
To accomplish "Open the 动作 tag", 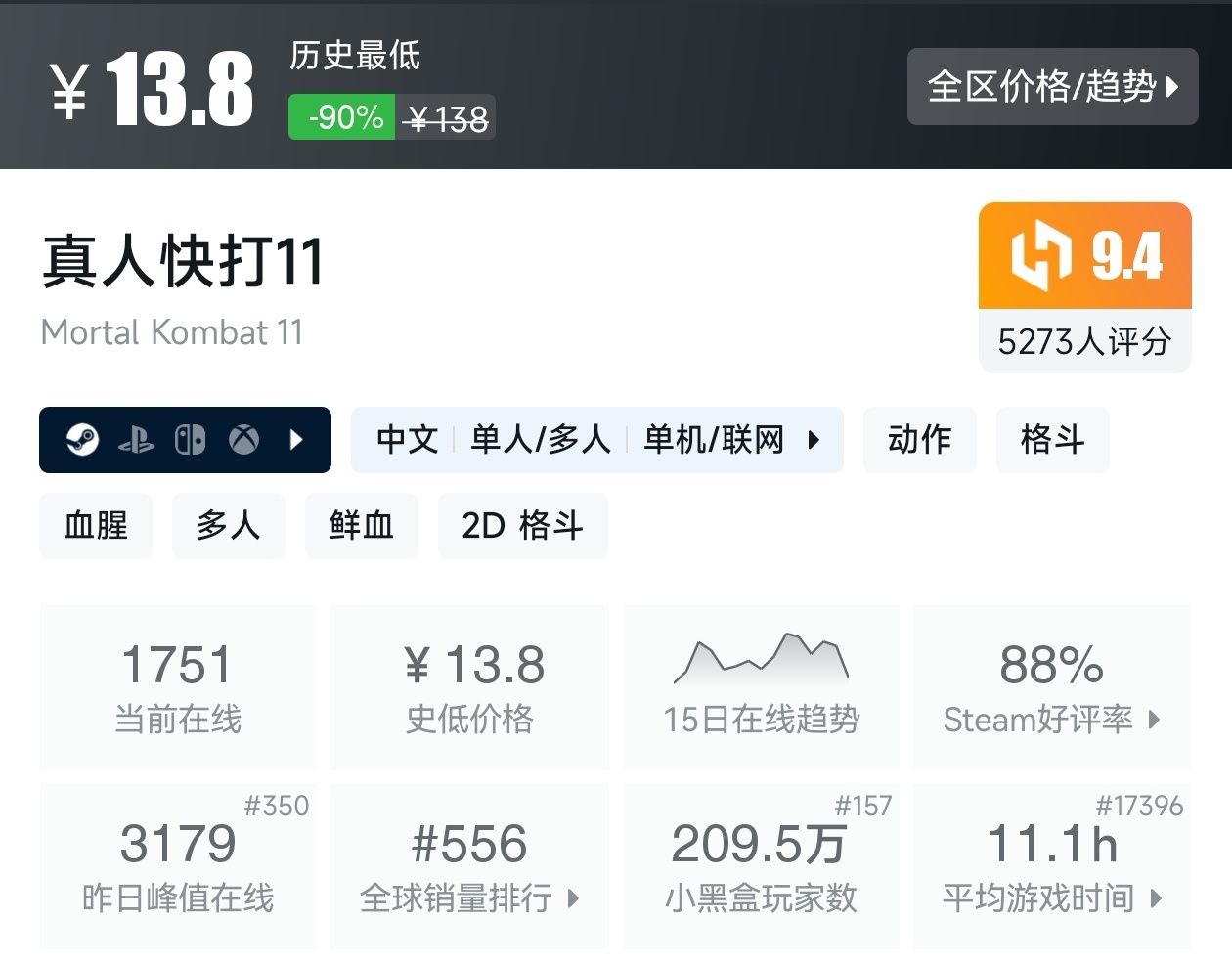I will [x=919, y=440].
